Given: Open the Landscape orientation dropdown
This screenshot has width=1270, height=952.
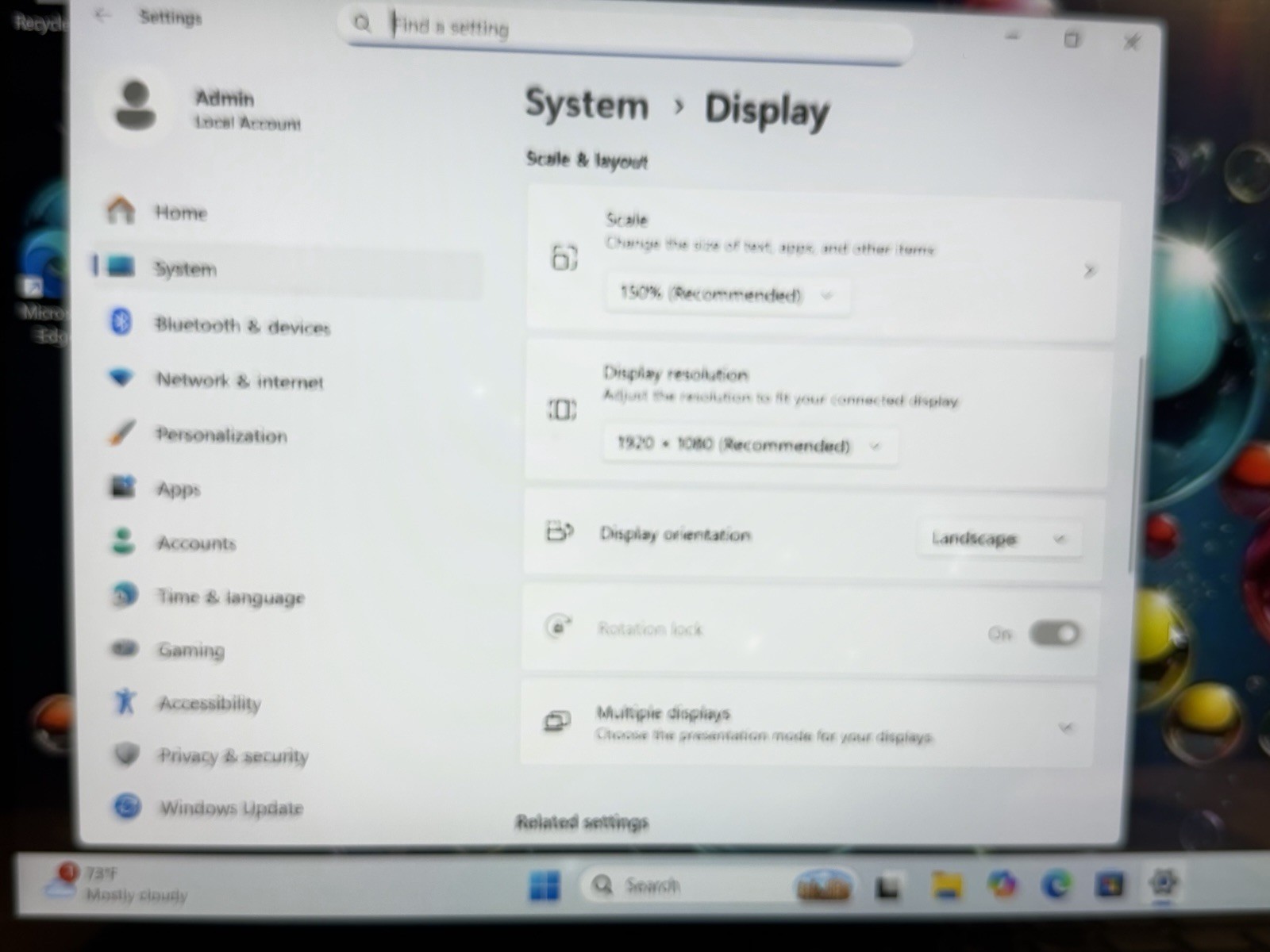Looking at the screenshot, I should coord(999,539).
